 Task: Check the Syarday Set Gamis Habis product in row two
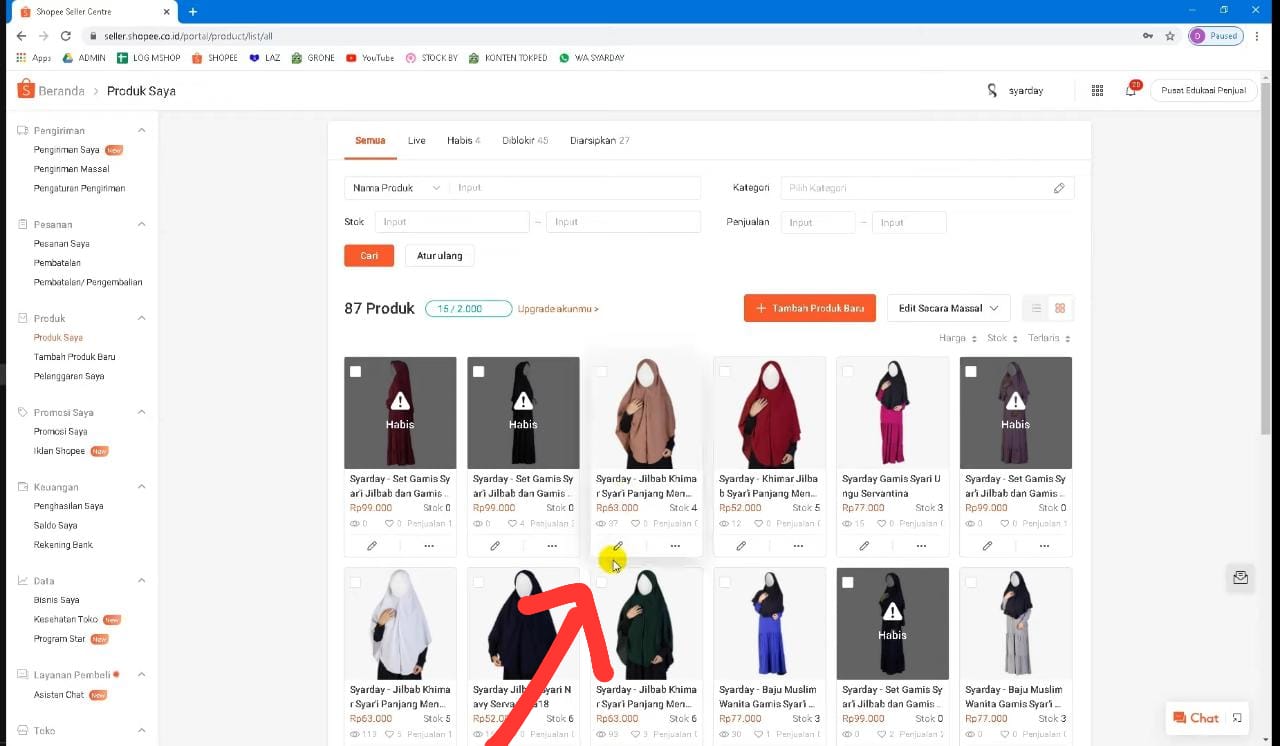click(847, 581)
